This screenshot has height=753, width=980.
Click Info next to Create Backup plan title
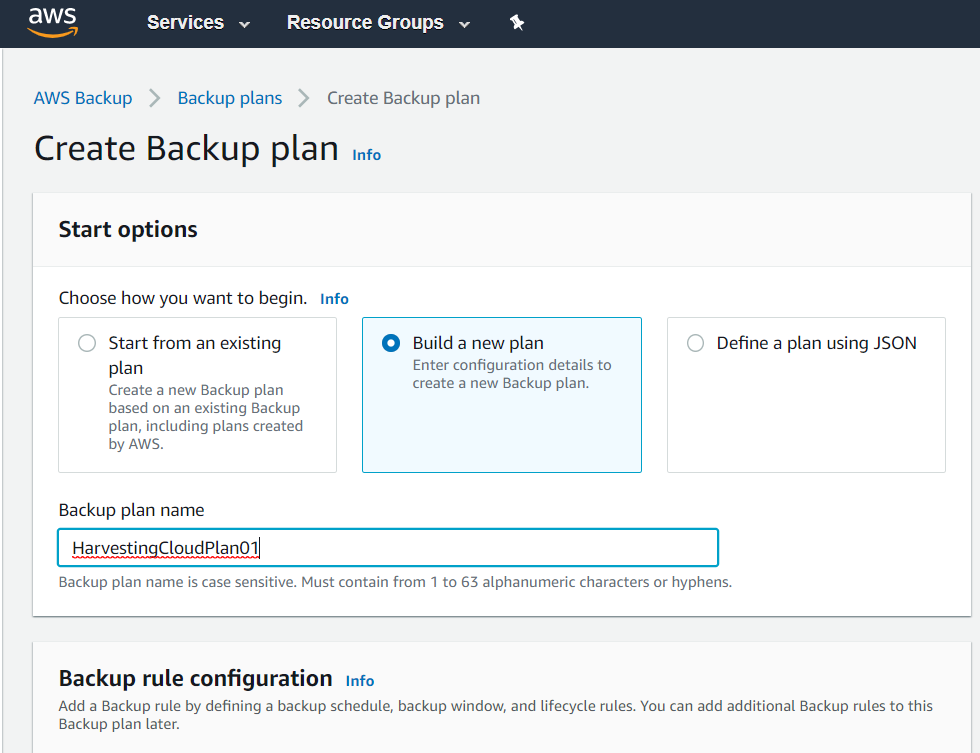[x=366, y=154]
